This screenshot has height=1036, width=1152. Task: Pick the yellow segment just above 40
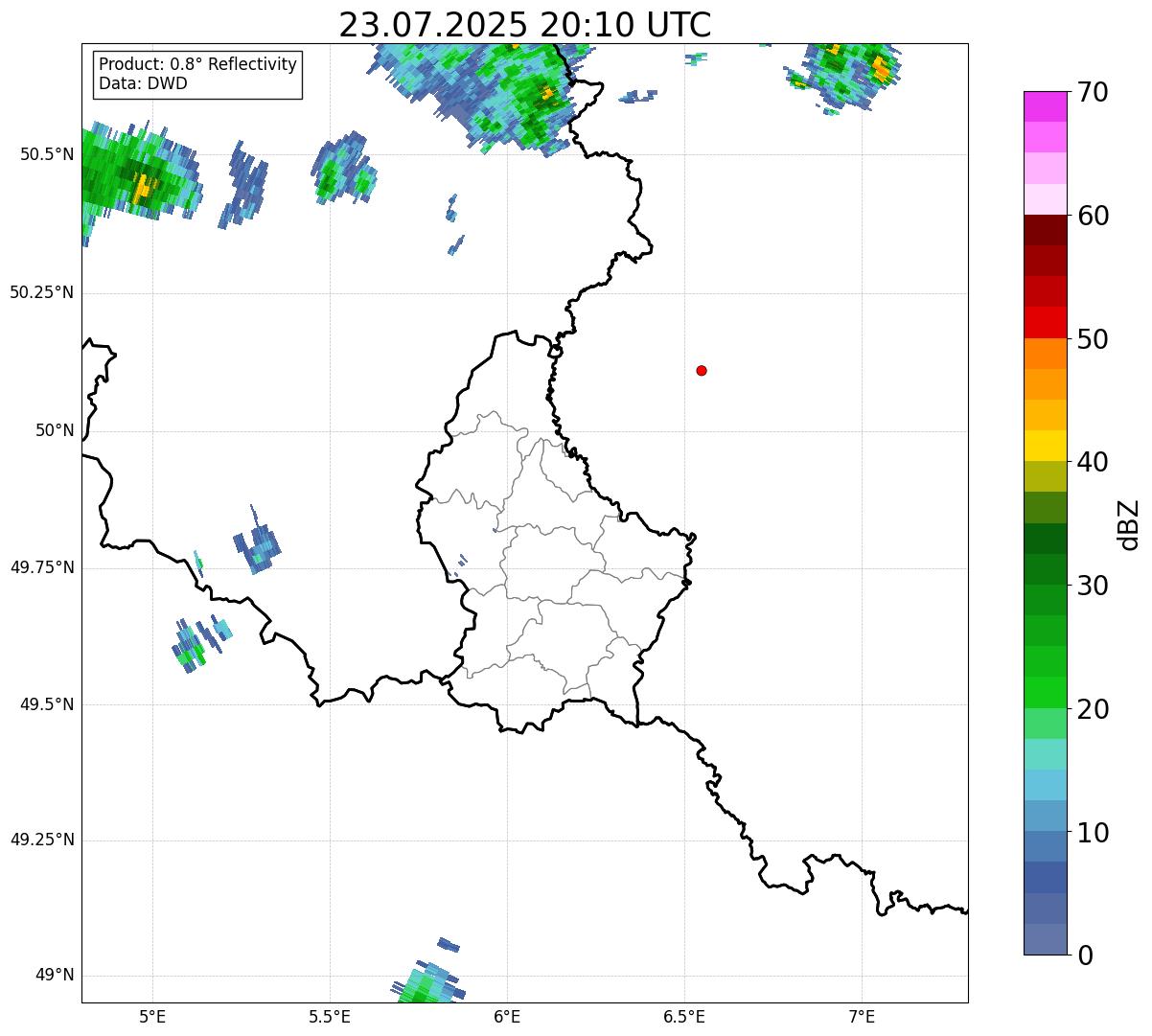[1046, 447]
